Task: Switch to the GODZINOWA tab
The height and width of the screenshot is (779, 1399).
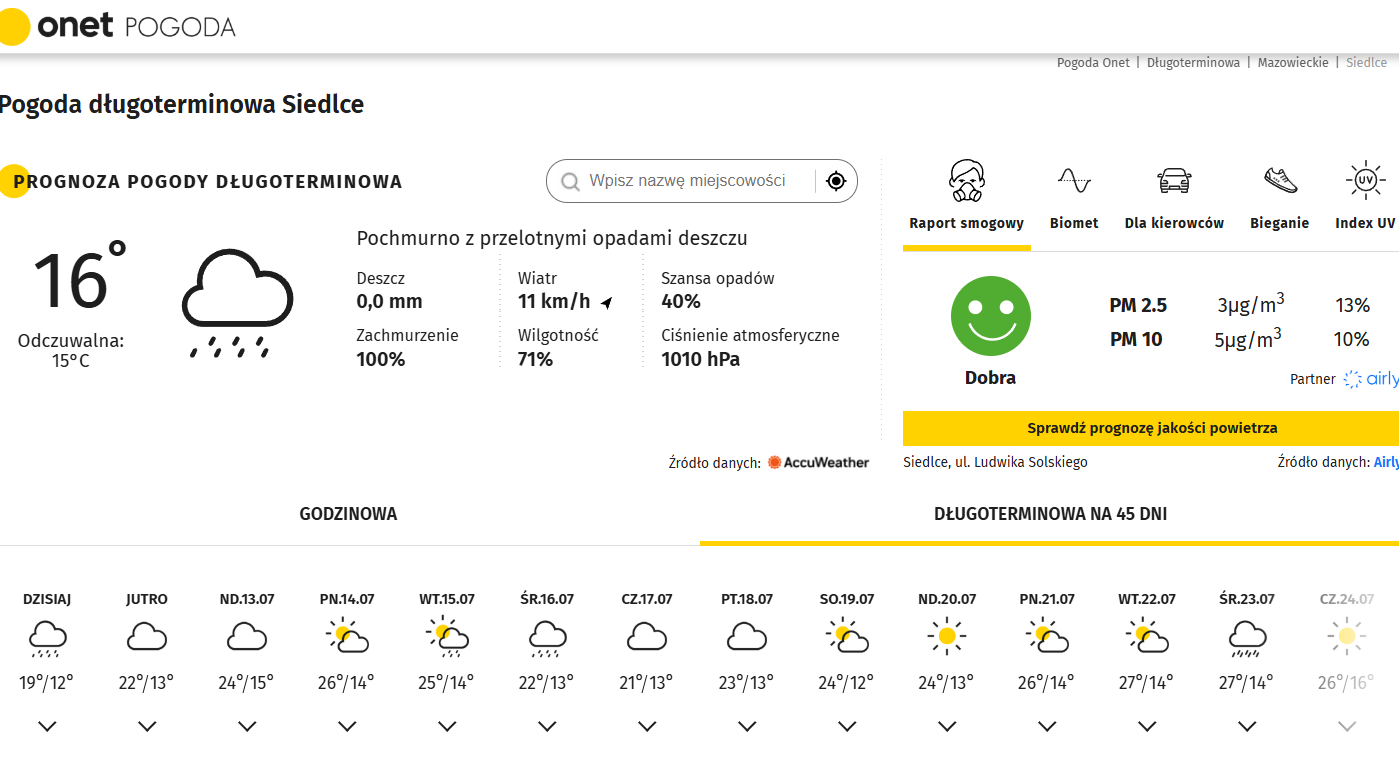Action: (x=348, y=514)
